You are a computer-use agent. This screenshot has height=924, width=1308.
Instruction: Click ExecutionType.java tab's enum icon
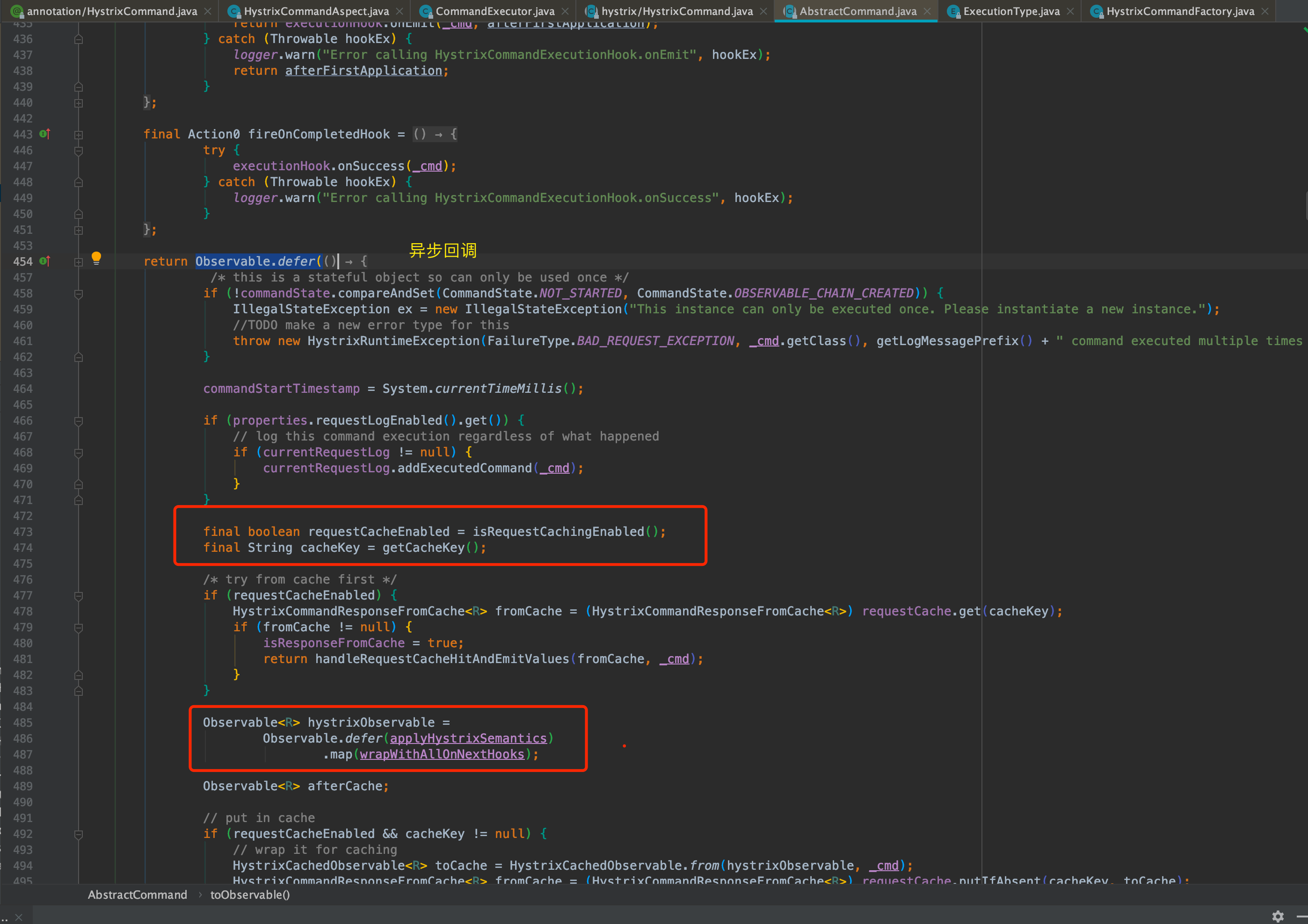(x=953, y=11)
